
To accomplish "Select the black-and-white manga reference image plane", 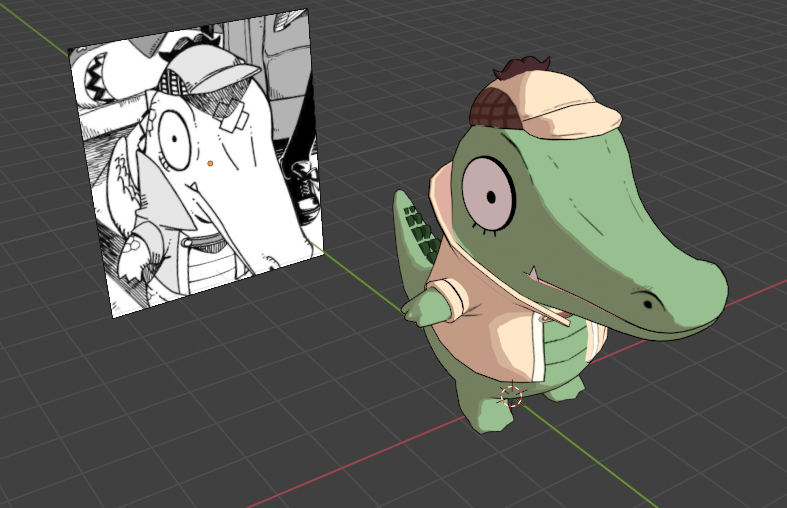I will click(196, 163).
